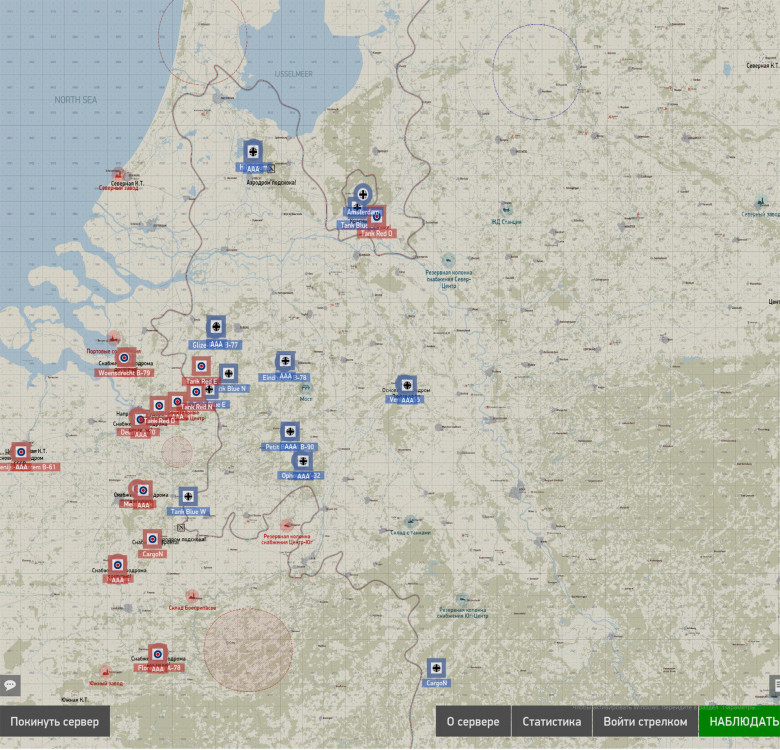Screen dimensions: 780x750
Task: Select blue airfield icon above Eind B-78 label
Action: coord(285,361)
